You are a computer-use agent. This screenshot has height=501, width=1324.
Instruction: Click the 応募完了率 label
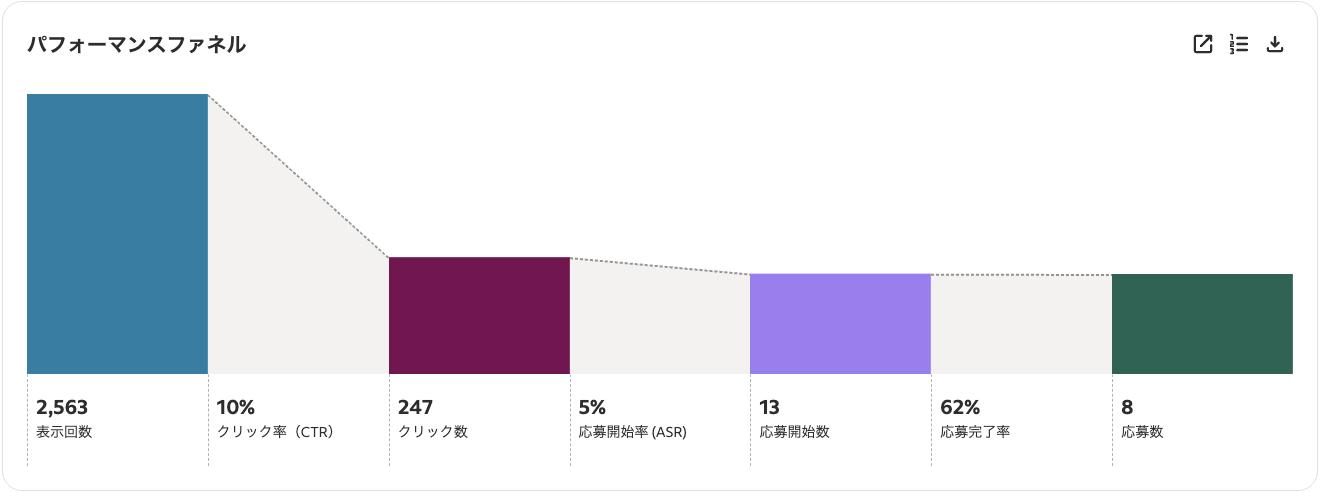pos(975,432)
